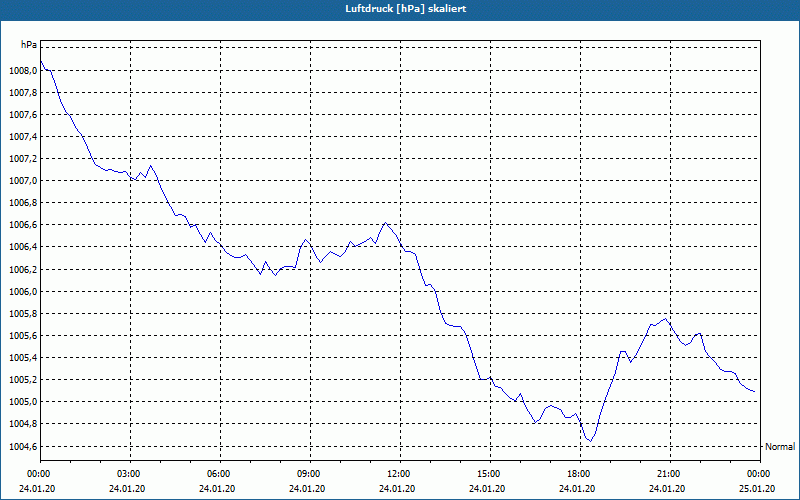Click the 21:00 time label
The height and width of the screenshot is (500, 800).
(x=670, y=474)
